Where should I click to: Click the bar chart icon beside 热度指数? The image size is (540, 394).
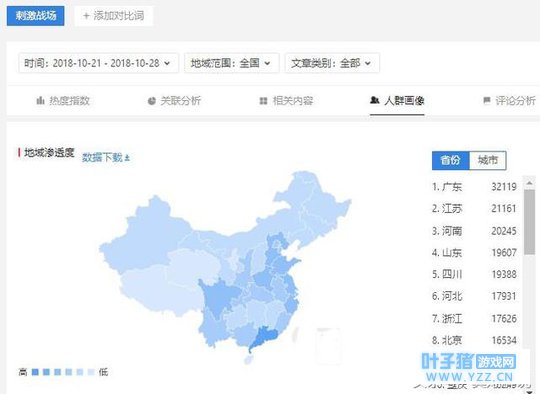coord(40,101)
